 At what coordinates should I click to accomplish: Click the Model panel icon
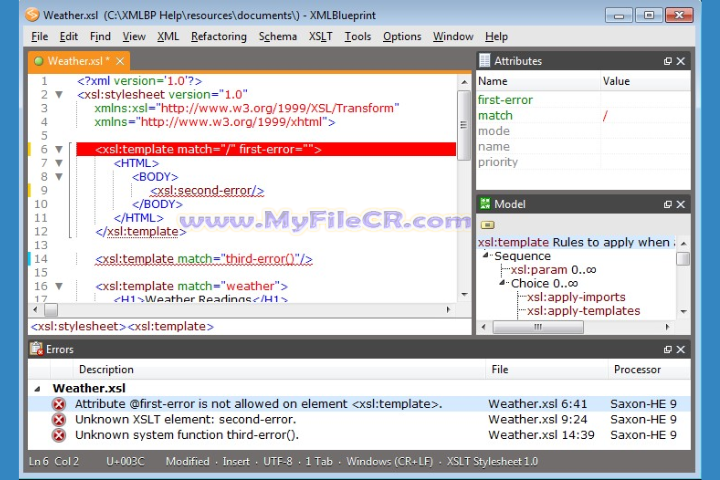point(485,203)
